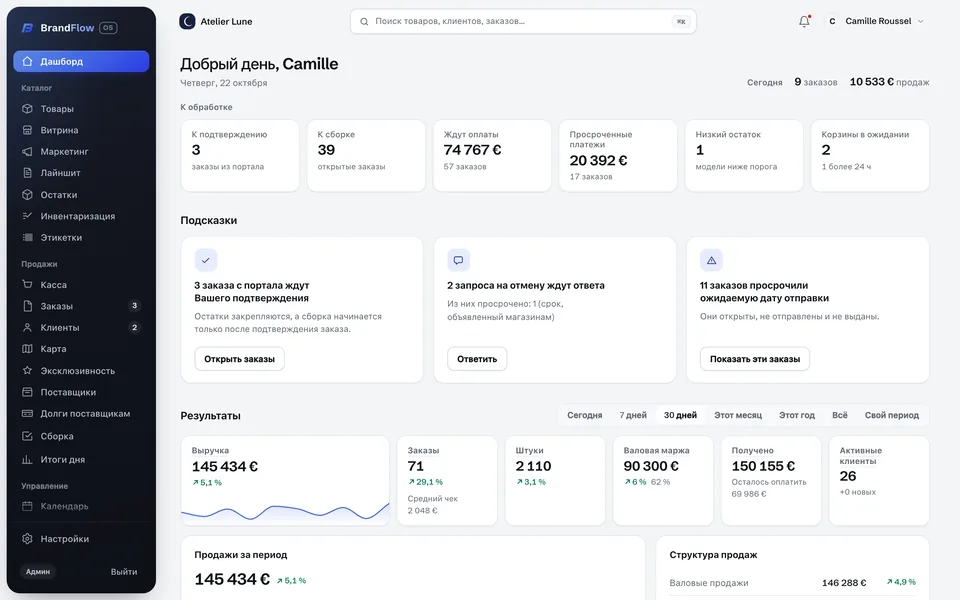This screenshot has width=960, height=600.
Task: Click the Ответить button
Action: [477, 359]
